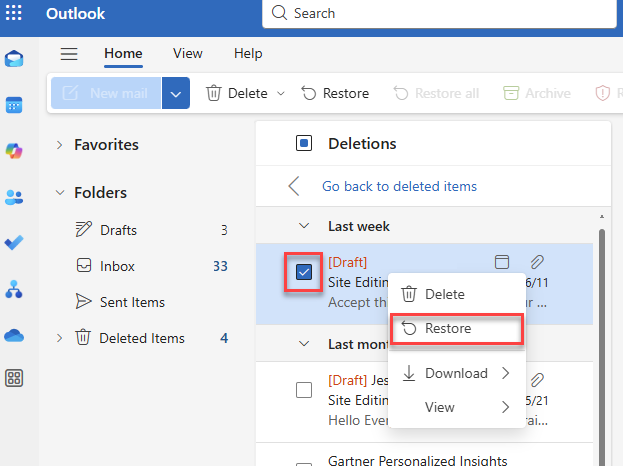Choose Restore in the context menu
623x466 pixels.
click(x=447, y=328)
